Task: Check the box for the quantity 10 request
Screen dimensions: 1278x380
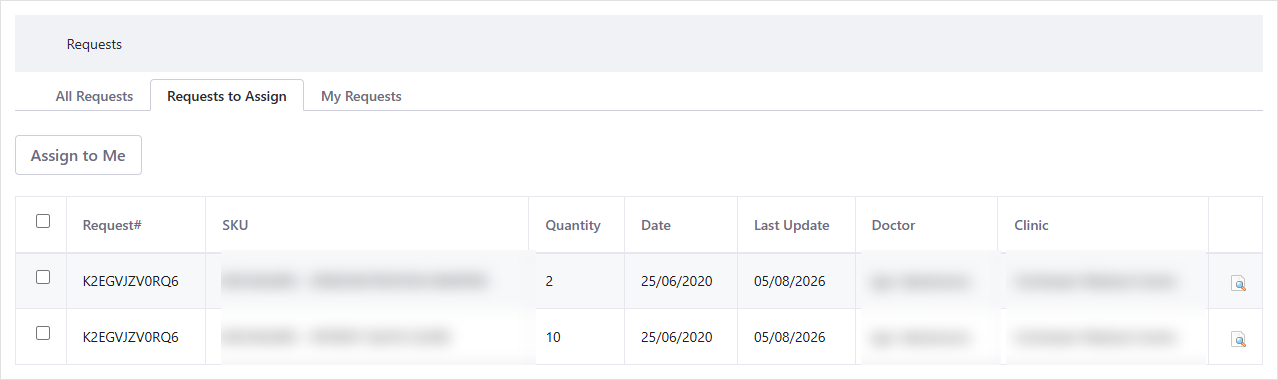Action: [x=43, y=333]
